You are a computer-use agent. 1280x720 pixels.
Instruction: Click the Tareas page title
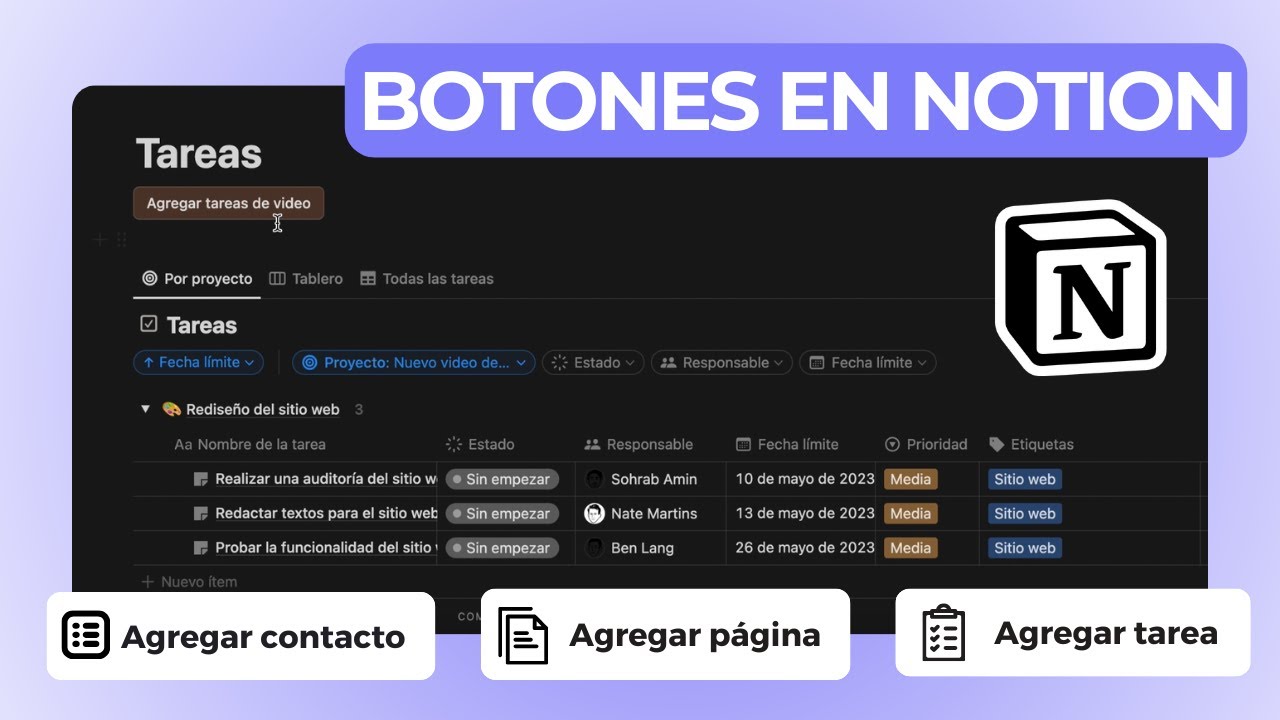pyautogui.click(x=199, y=154)
